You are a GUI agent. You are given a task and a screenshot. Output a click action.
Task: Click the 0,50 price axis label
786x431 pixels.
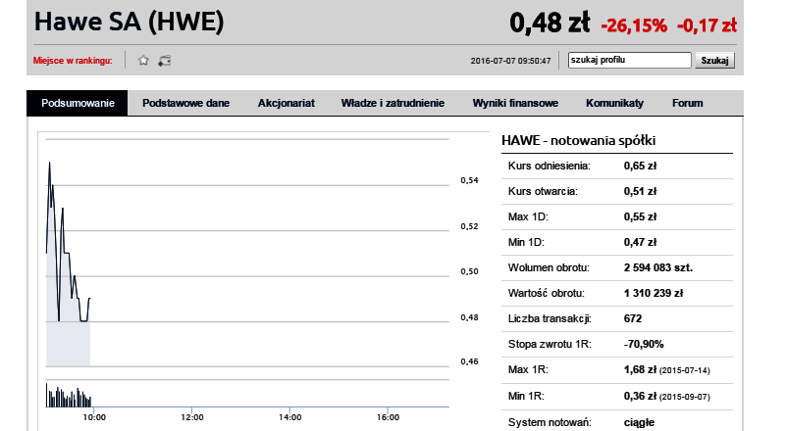469,272
